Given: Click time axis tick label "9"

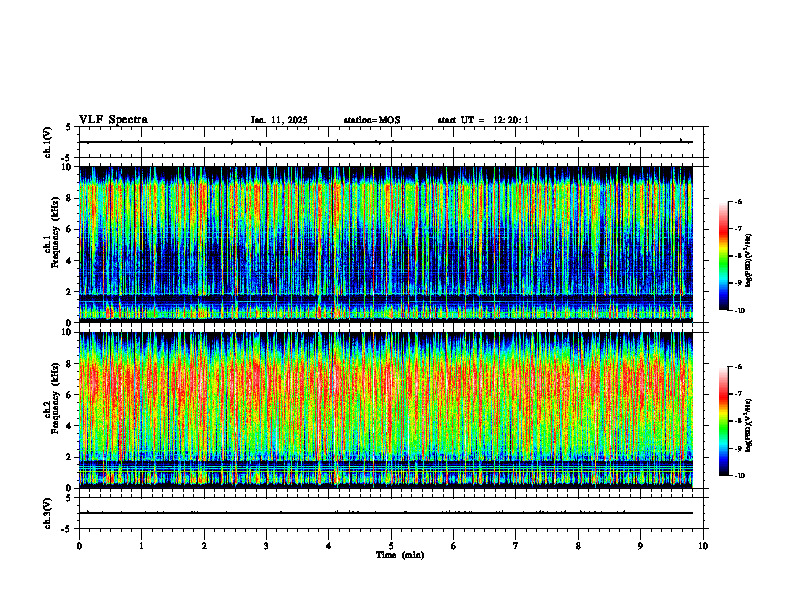Looking at the screenshot, I should tap(640, 546).
